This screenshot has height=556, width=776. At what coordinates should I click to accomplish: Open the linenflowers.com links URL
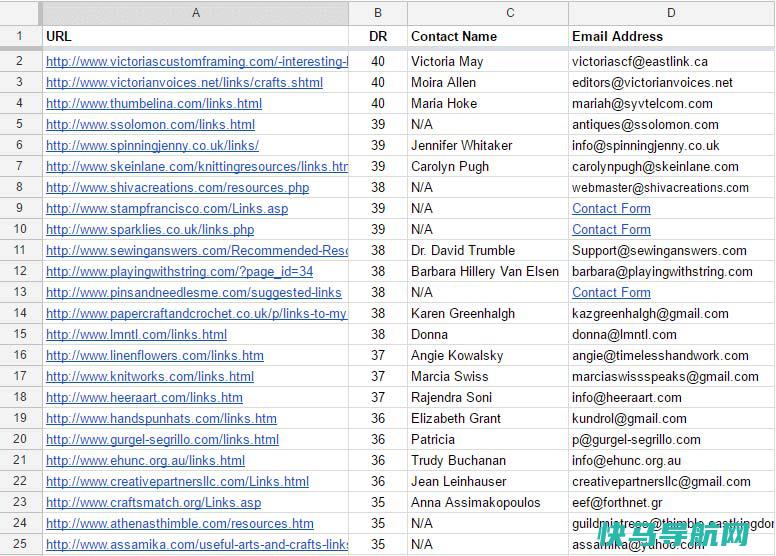[x=155, y=355]
